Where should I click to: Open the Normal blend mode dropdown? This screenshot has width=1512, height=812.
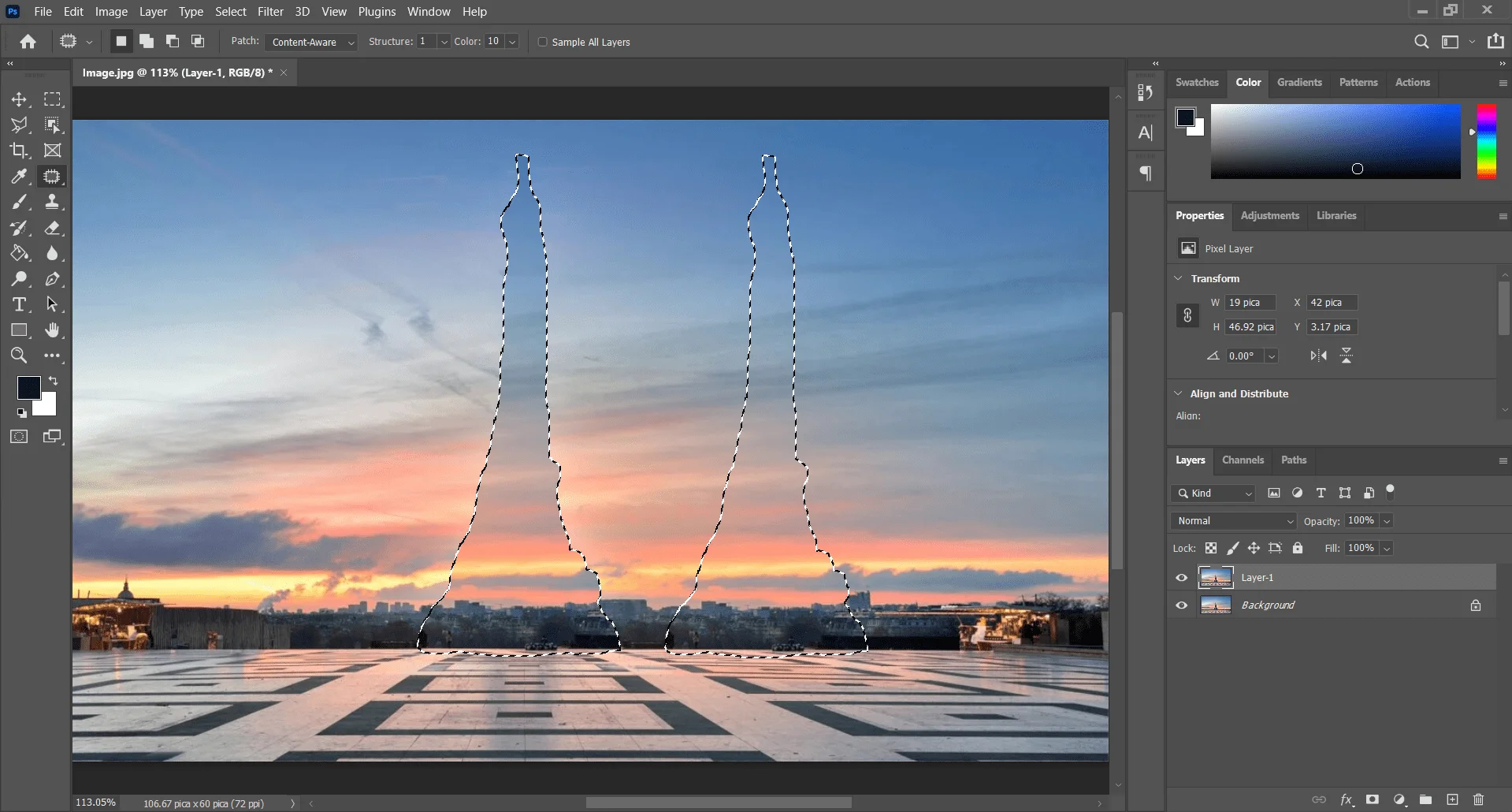[x=1233, y=521]
